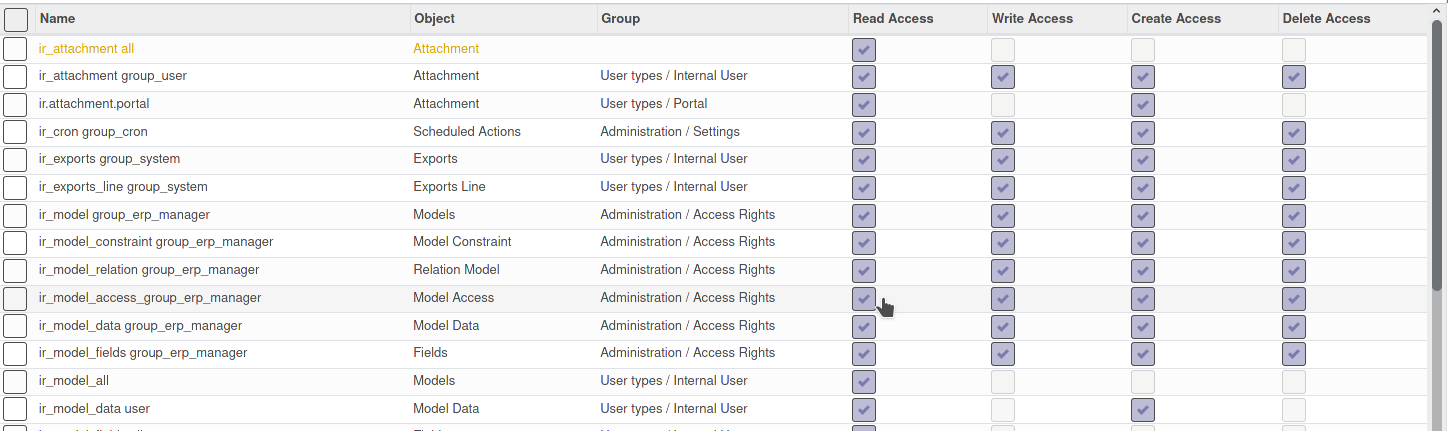
Task: Toggle Create Access for ir_model_data user
Action: click(1143, 409)
